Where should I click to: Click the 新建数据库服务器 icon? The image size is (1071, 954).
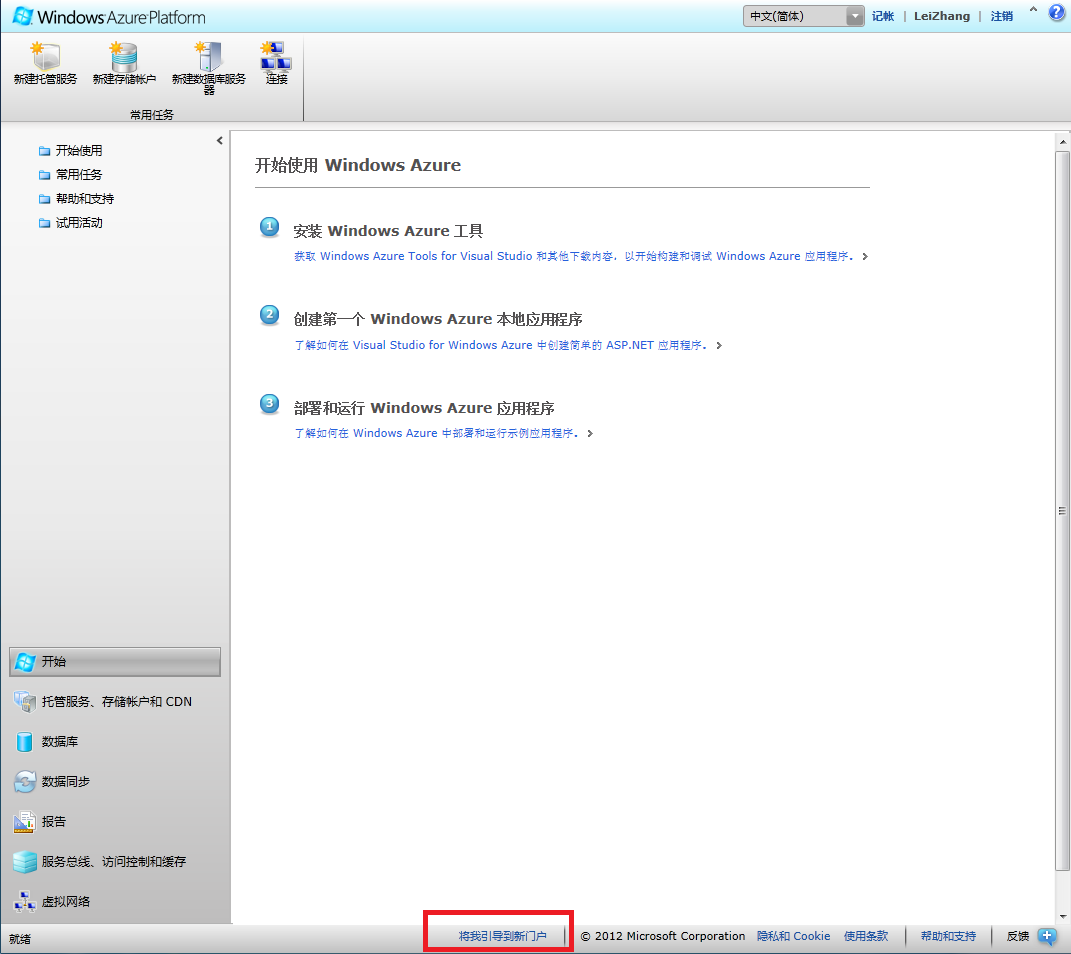[x=208, y=57]
